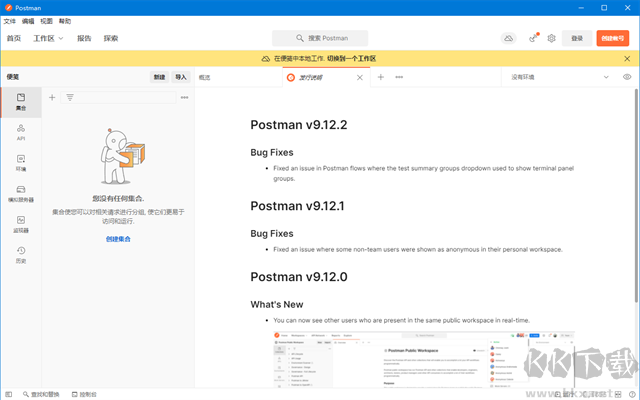Click the 创建集合 link
Viewport: 640px width, 400px height.
[x=118, y=239]
